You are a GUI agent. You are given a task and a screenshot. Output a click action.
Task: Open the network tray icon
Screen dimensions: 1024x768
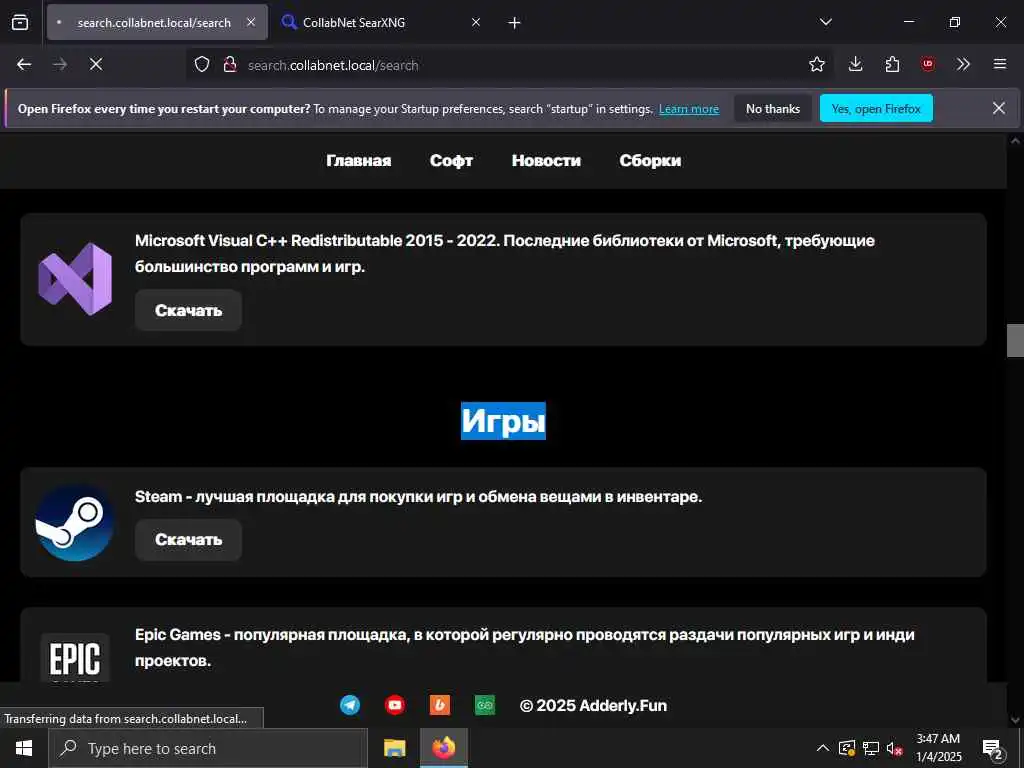pyautogui.click(x=871, y=748)
